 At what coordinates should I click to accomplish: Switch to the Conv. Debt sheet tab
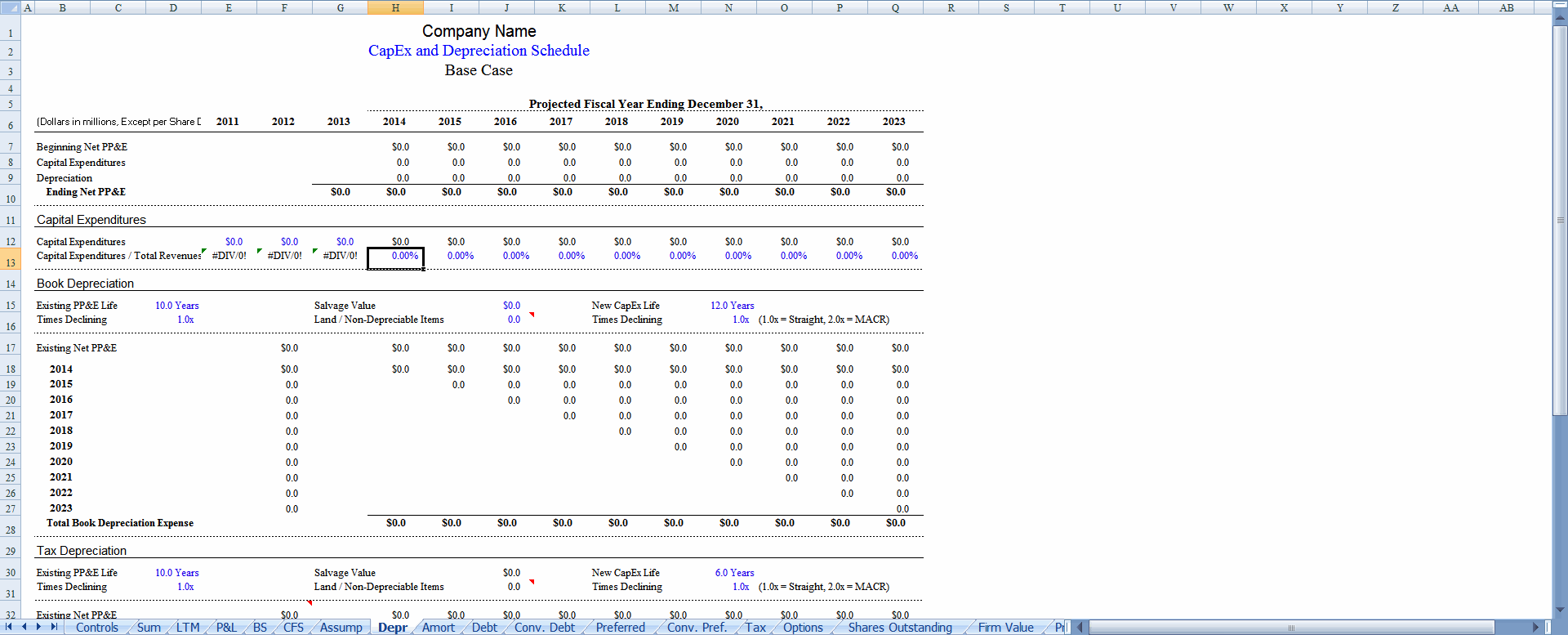[x=545, y=628]
